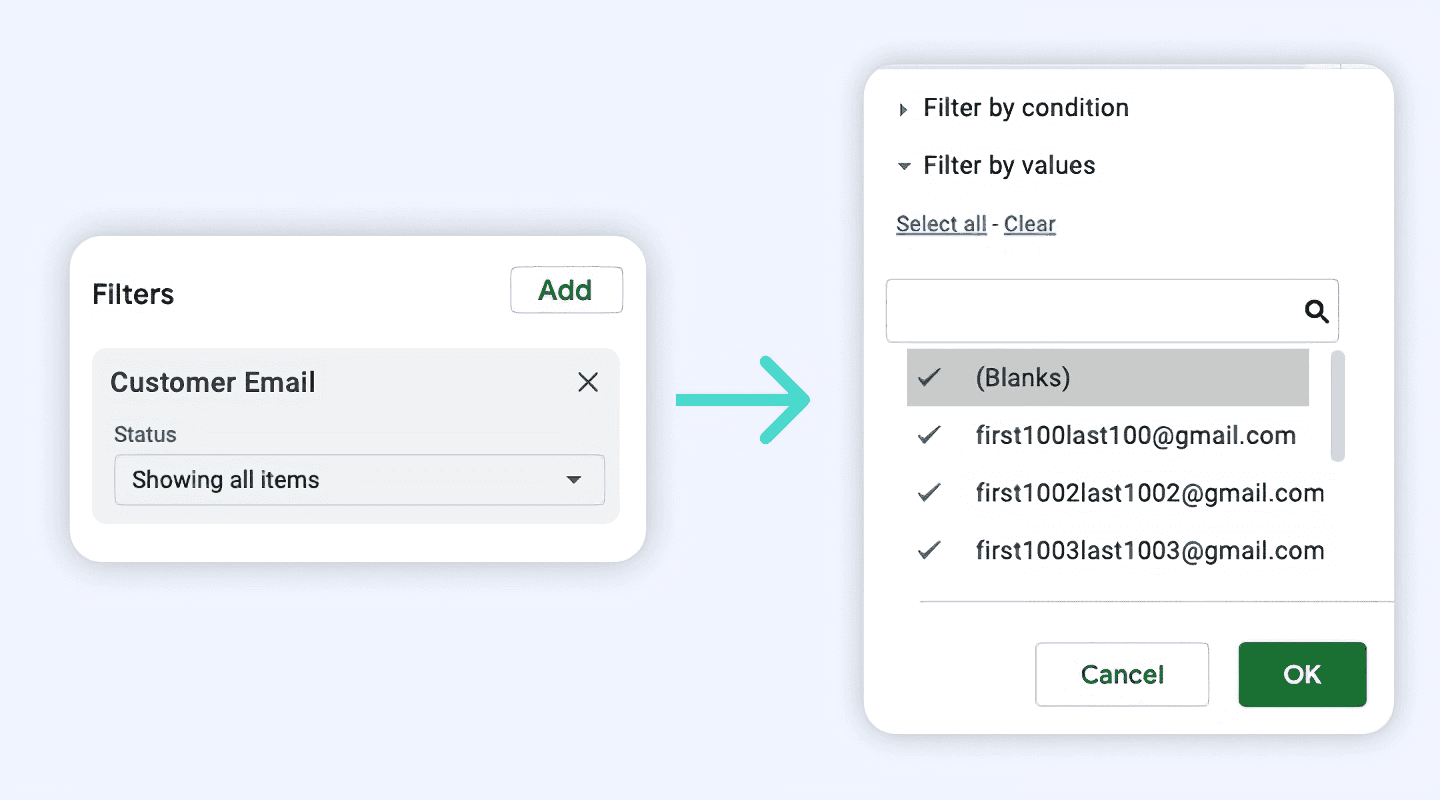Confirm the filter with OK

click(x=1302, y=675)
